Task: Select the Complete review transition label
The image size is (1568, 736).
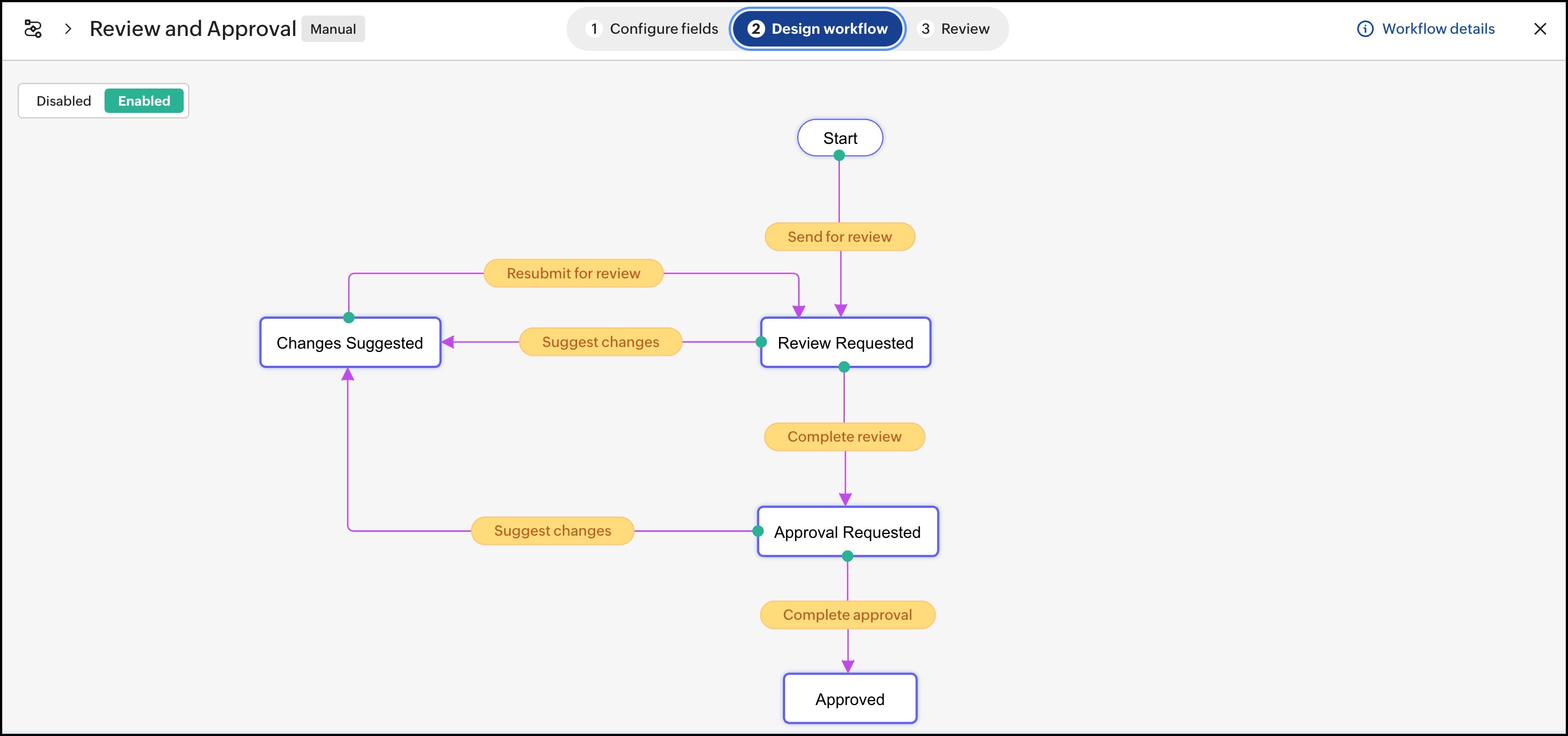Action: coord(844,437)
